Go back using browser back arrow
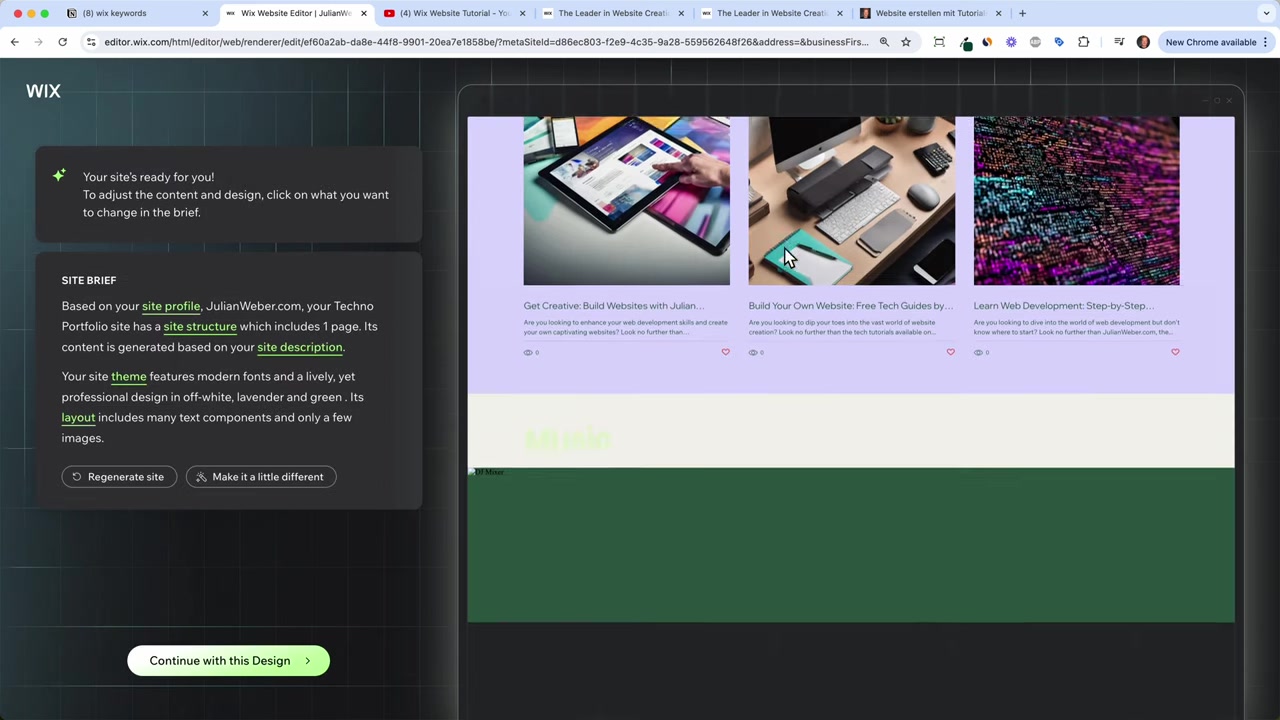 15,42
